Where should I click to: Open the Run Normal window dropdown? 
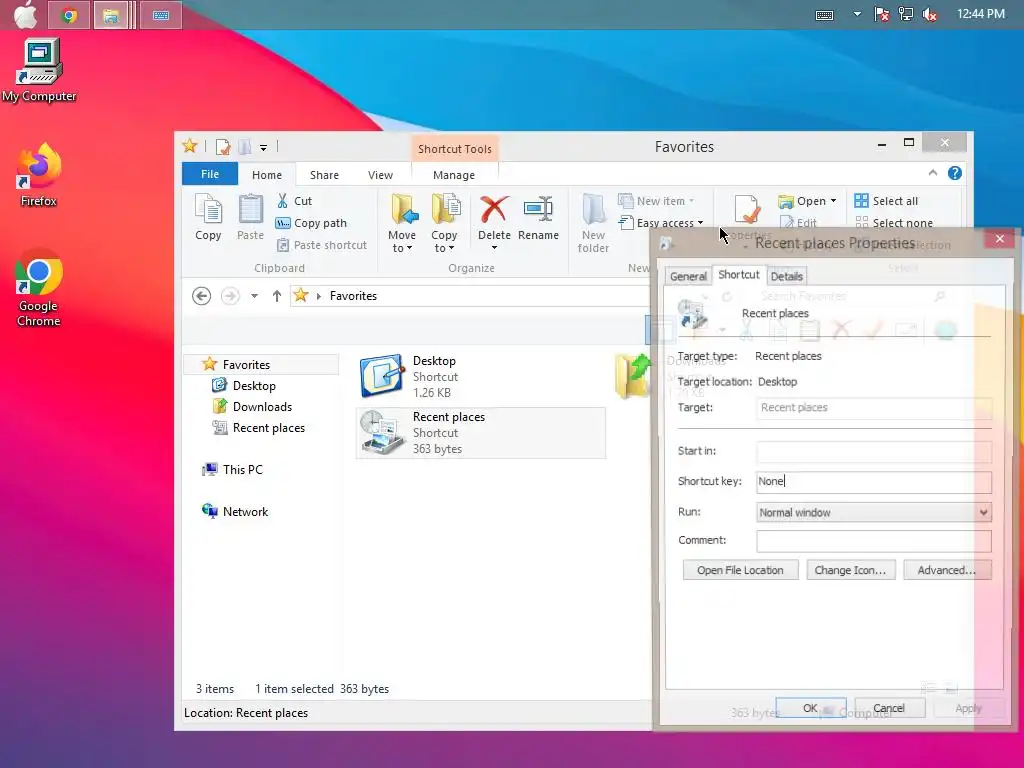pos(874,513)
